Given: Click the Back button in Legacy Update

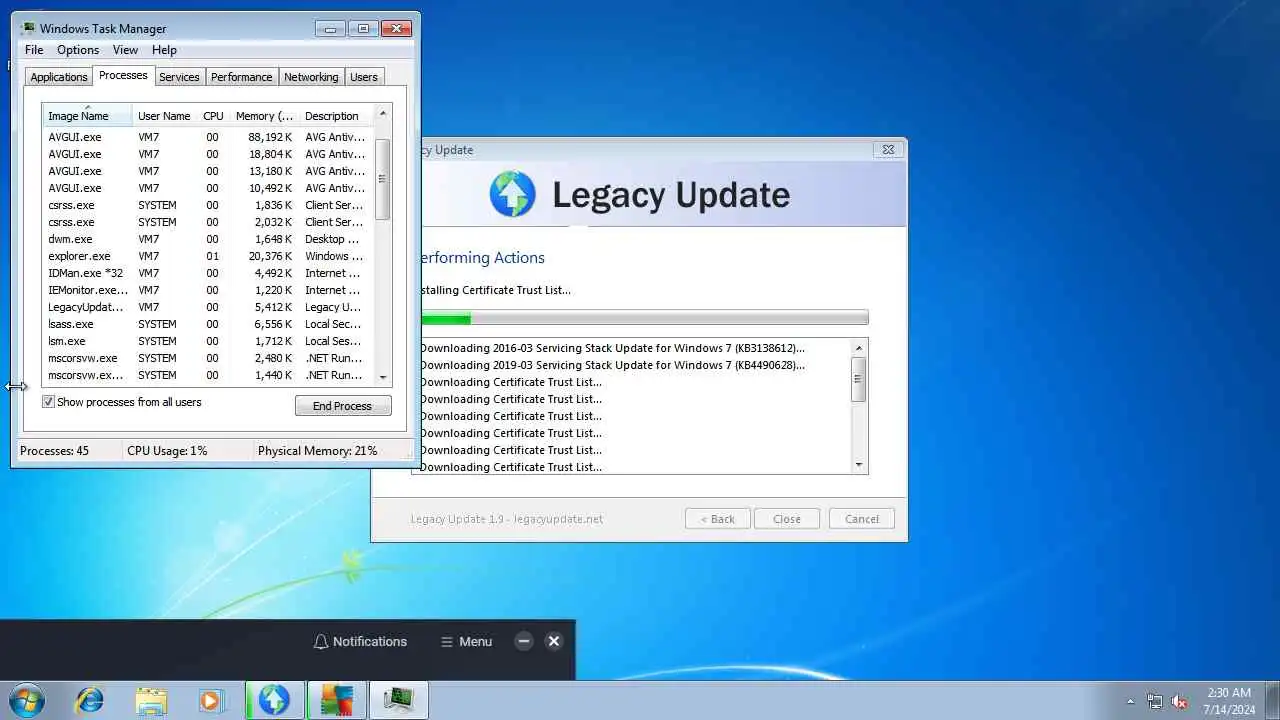Looking at the screenshot, I should click(718, 519).
